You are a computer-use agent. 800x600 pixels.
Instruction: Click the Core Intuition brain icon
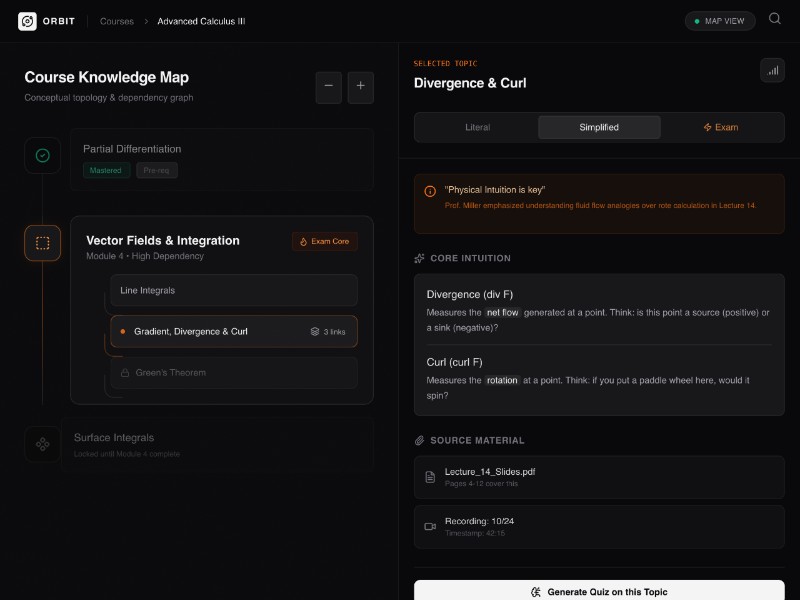tap(417, 258)
